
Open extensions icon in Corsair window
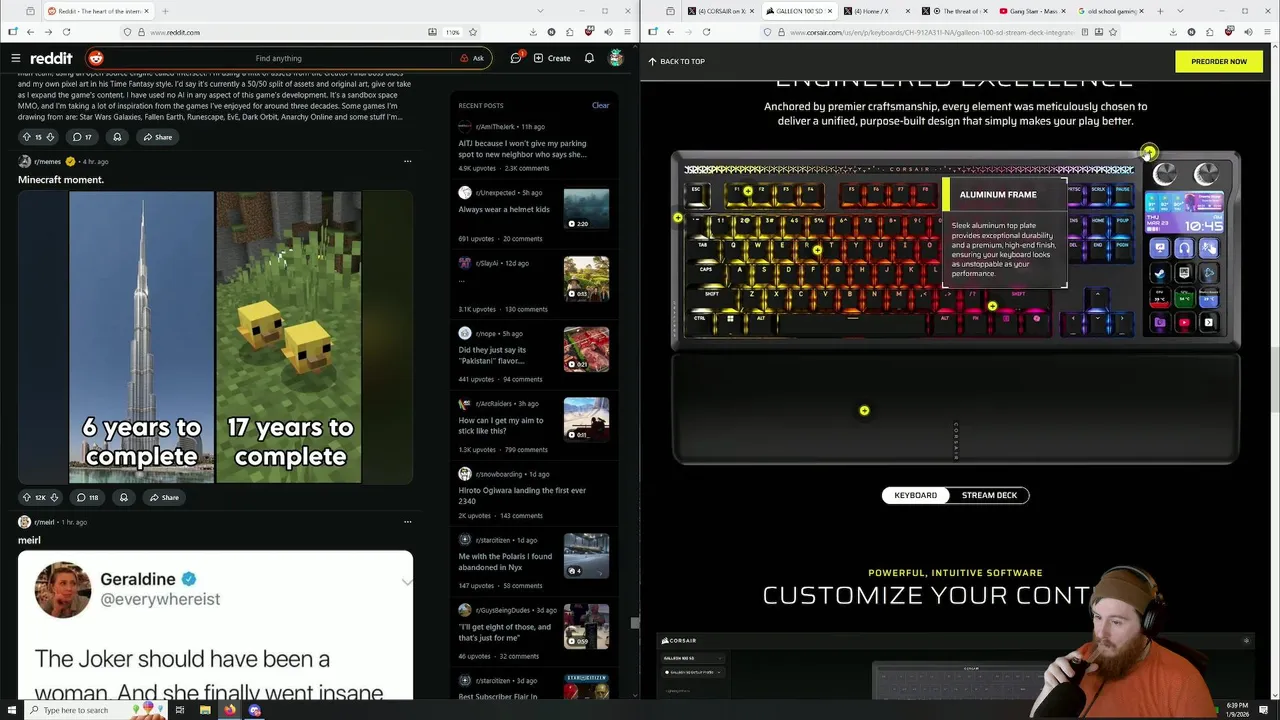[1208, 32]
